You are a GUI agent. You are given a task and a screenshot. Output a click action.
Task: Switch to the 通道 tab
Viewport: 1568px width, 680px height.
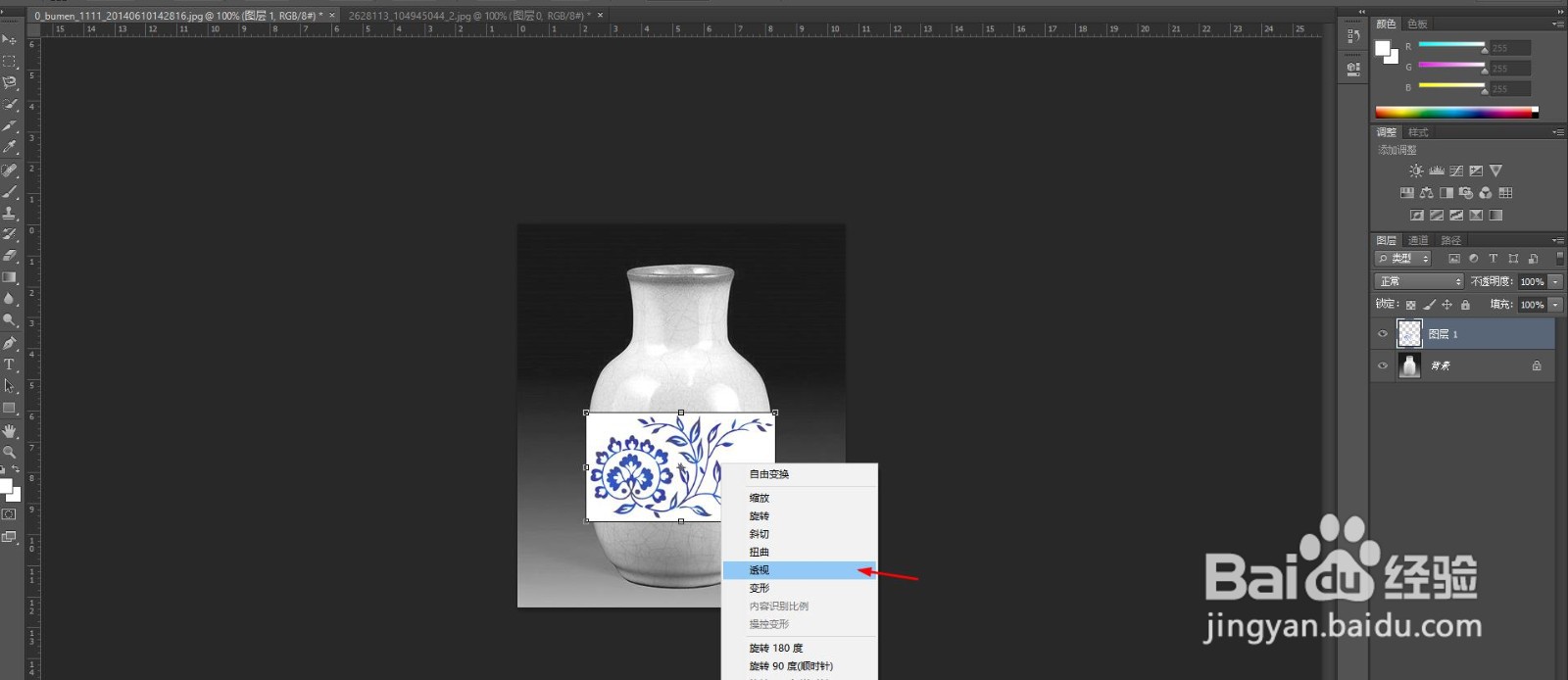pos(1418,240)
